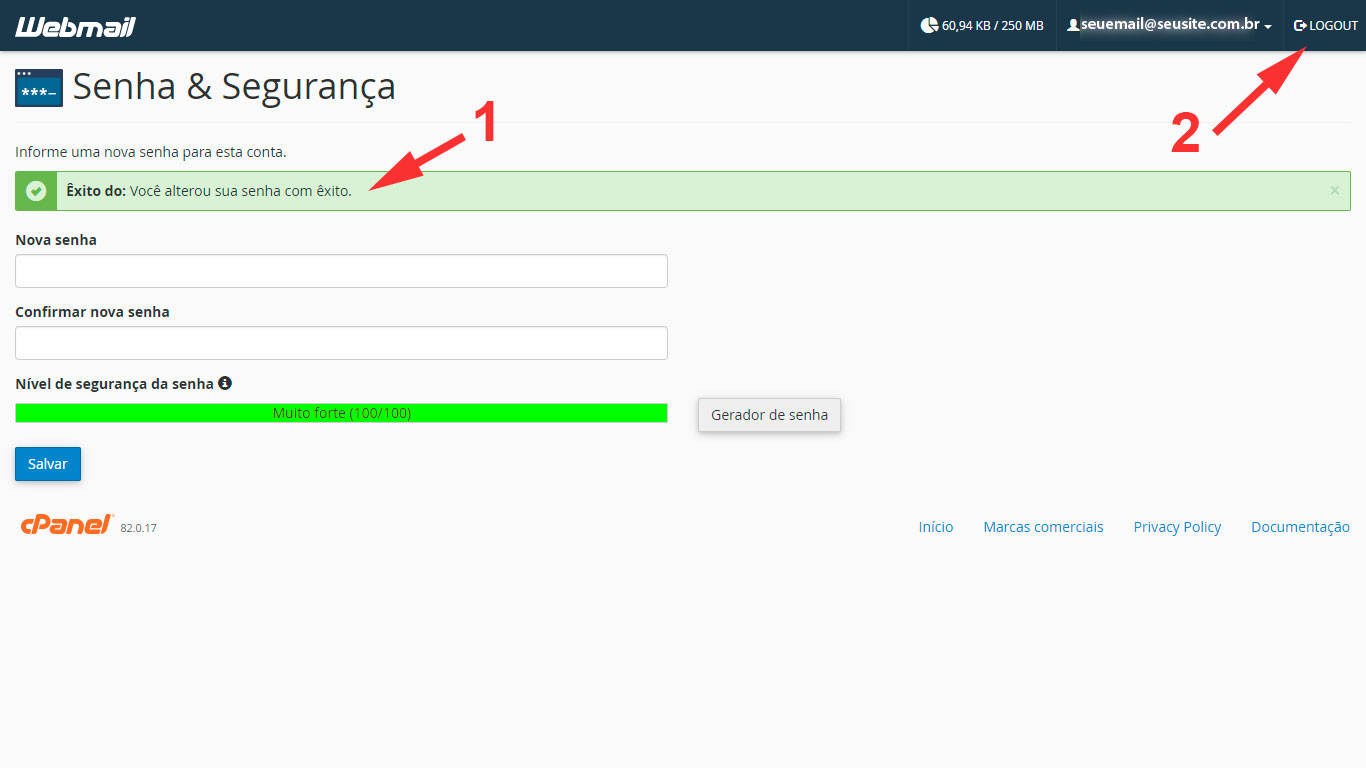1366x768 pixels.
Task: Open the Gerador de senha tool
Action: (x=769, y=415)
